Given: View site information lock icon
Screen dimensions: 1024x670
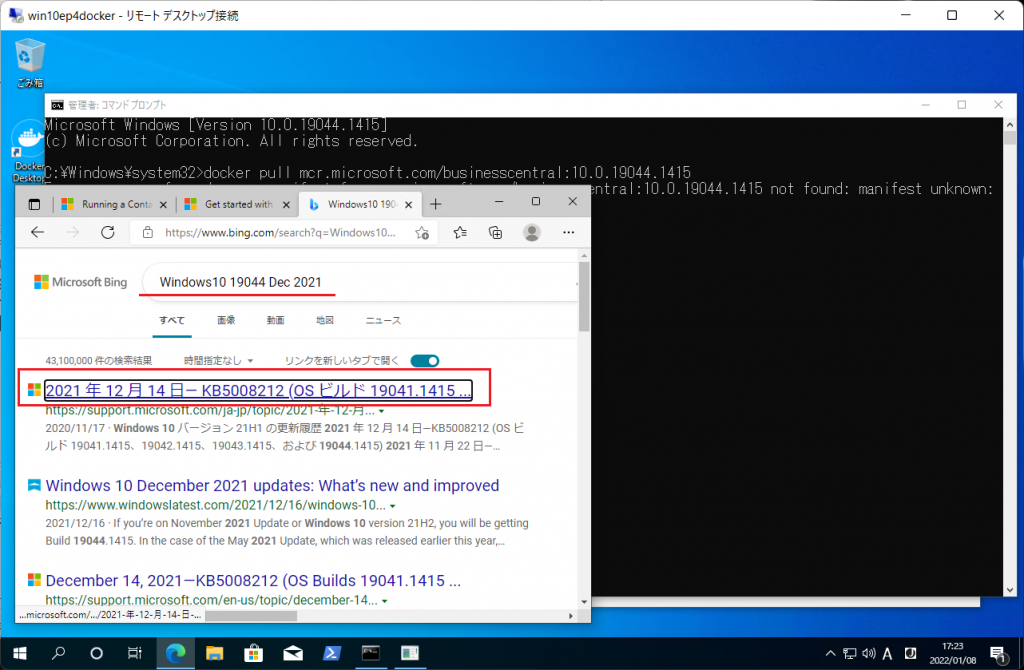Looking at the screenshot, I should click(x=148, y=232).
